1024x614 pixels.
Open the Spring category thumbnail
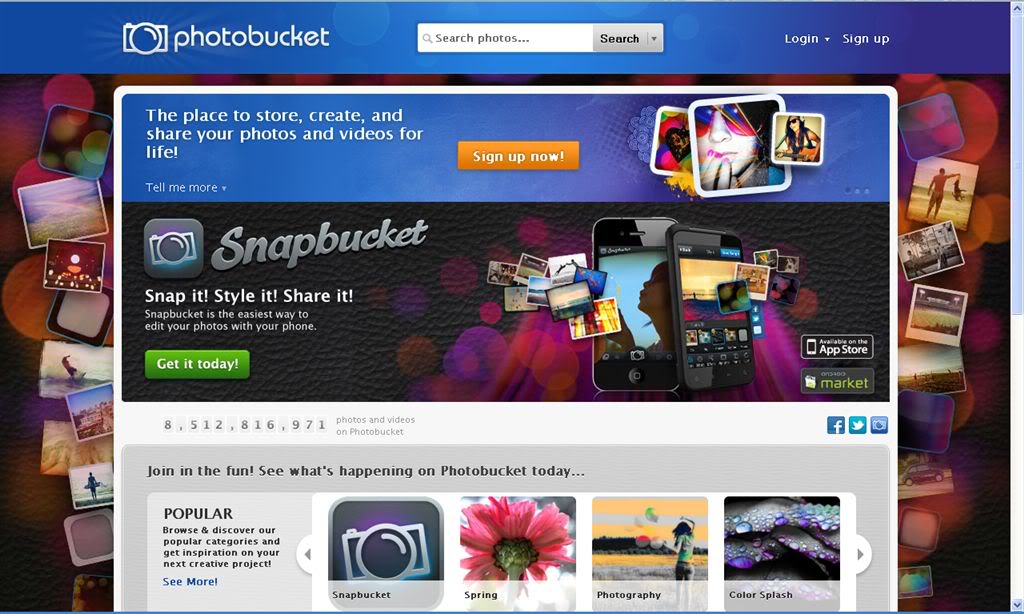coord(518,551)
